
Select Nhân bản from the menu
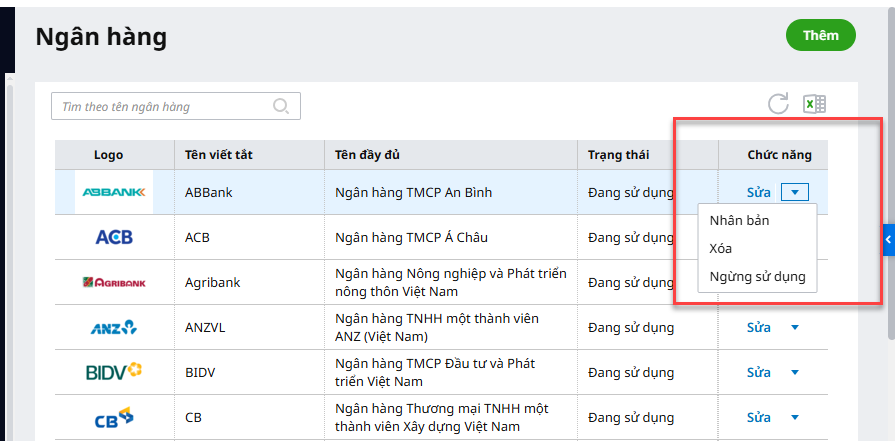pos(739,220)
